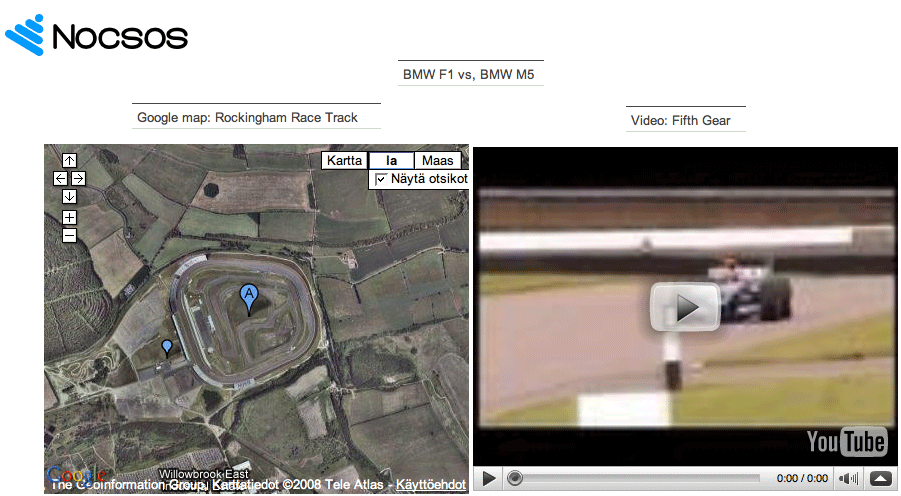Zoom in on the map with plus

(x=69, y=217)
